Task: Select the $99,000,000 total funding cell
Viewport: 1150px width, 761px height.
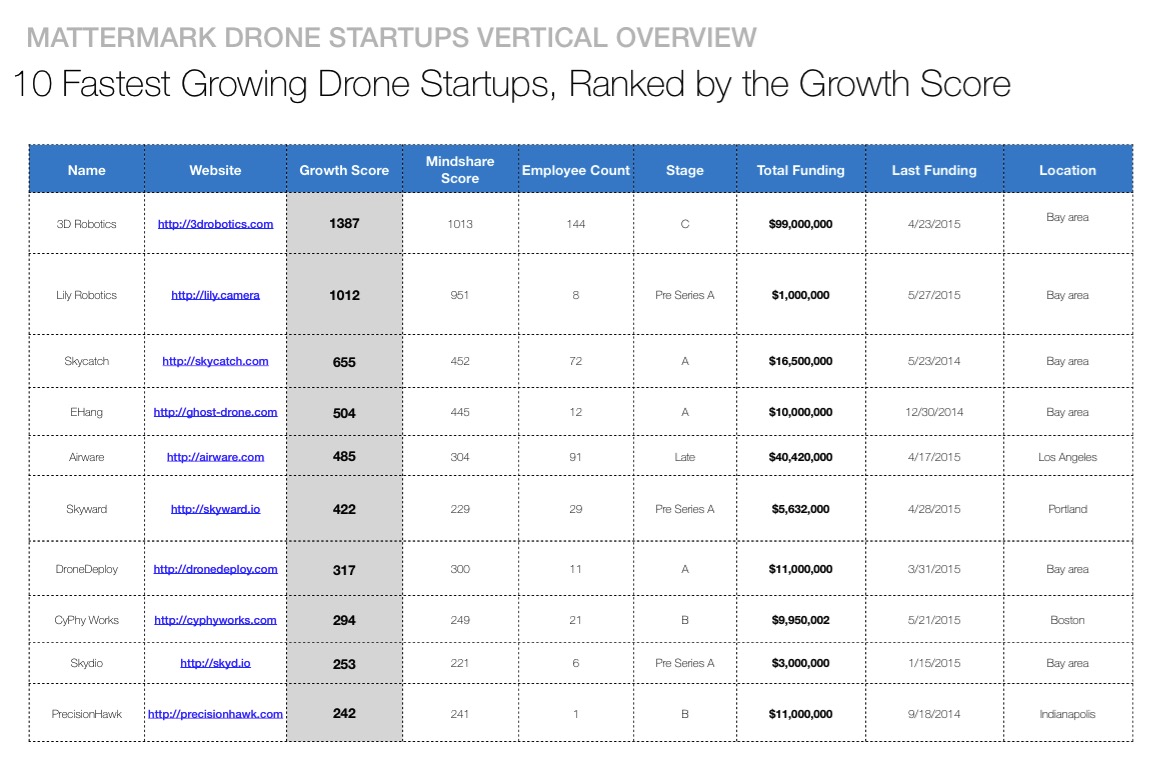Action: click(801, 224)
